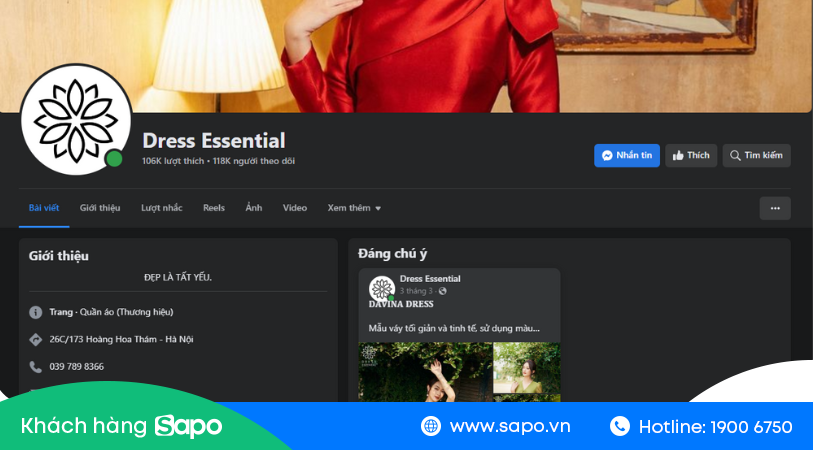The image size is (813, 450).
Task: Switch to the Giới thiệu tab
Action: [x=100, y=208]
